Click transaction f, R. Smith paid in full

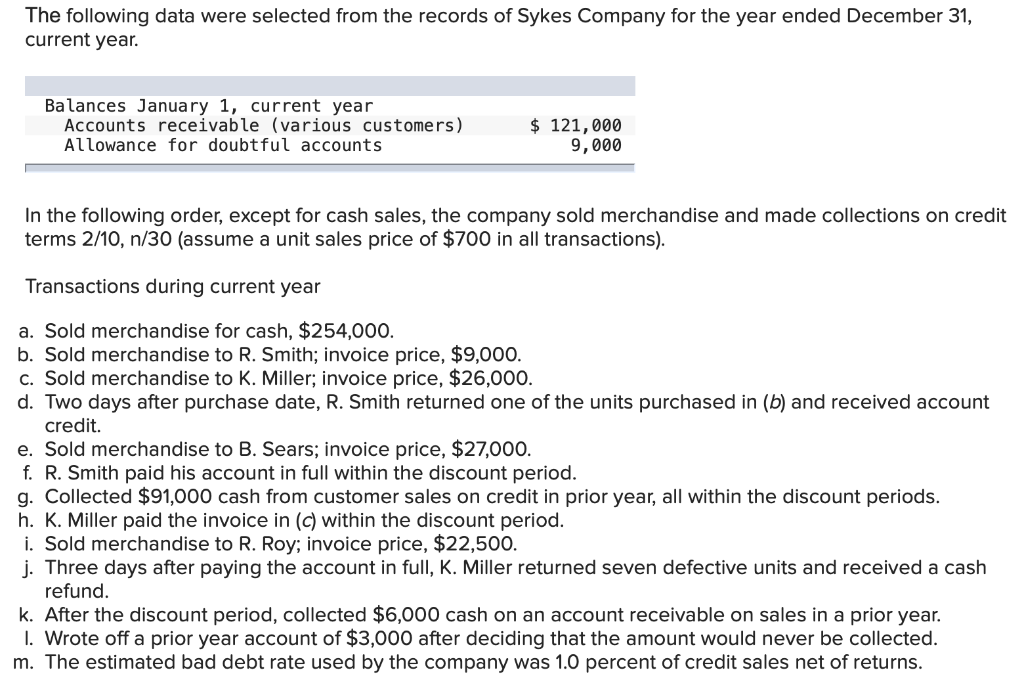point(310,473)
